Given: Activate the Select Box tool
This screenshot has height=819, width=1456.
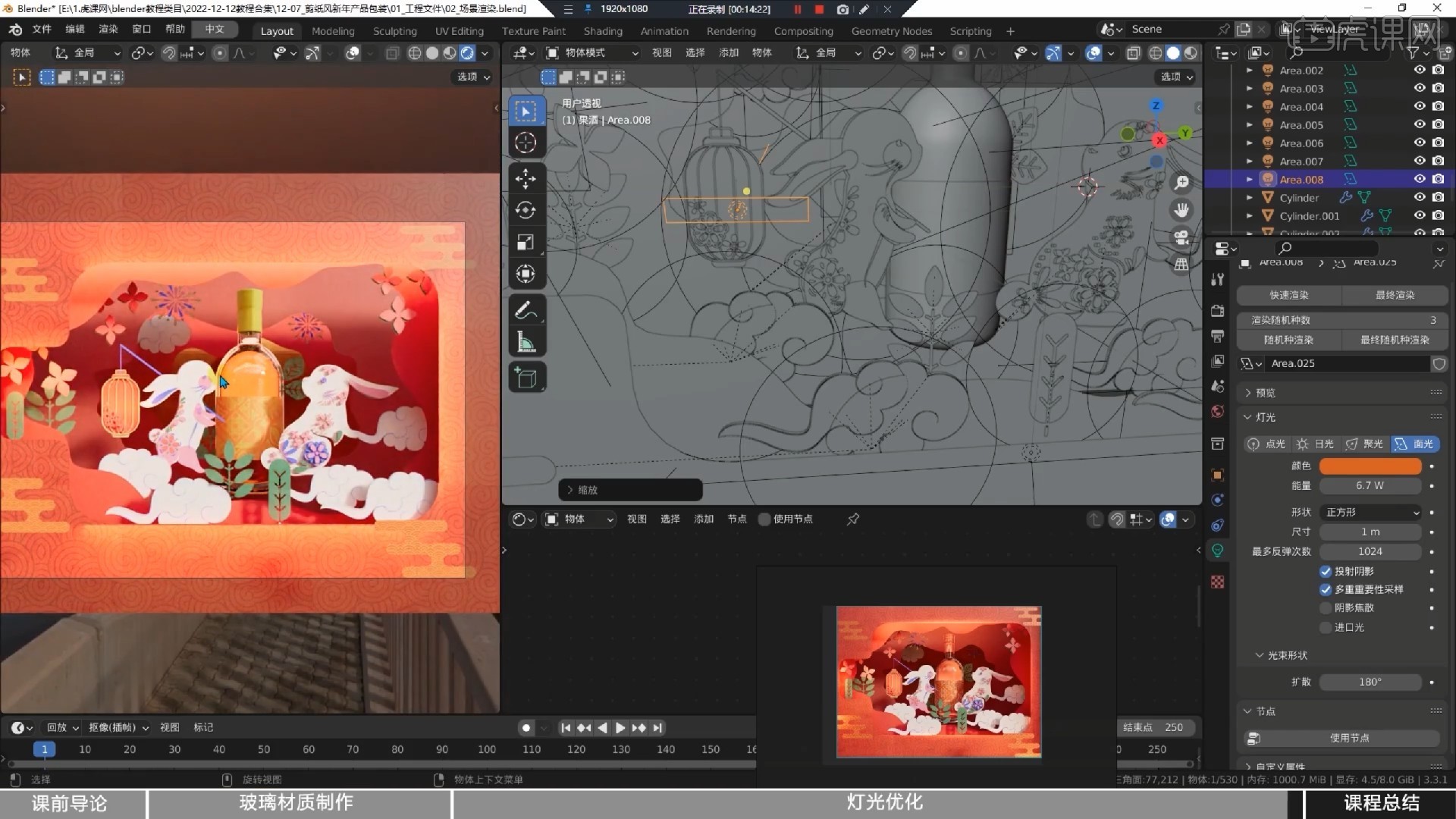Looking at the screenshot, I should 526,111.
